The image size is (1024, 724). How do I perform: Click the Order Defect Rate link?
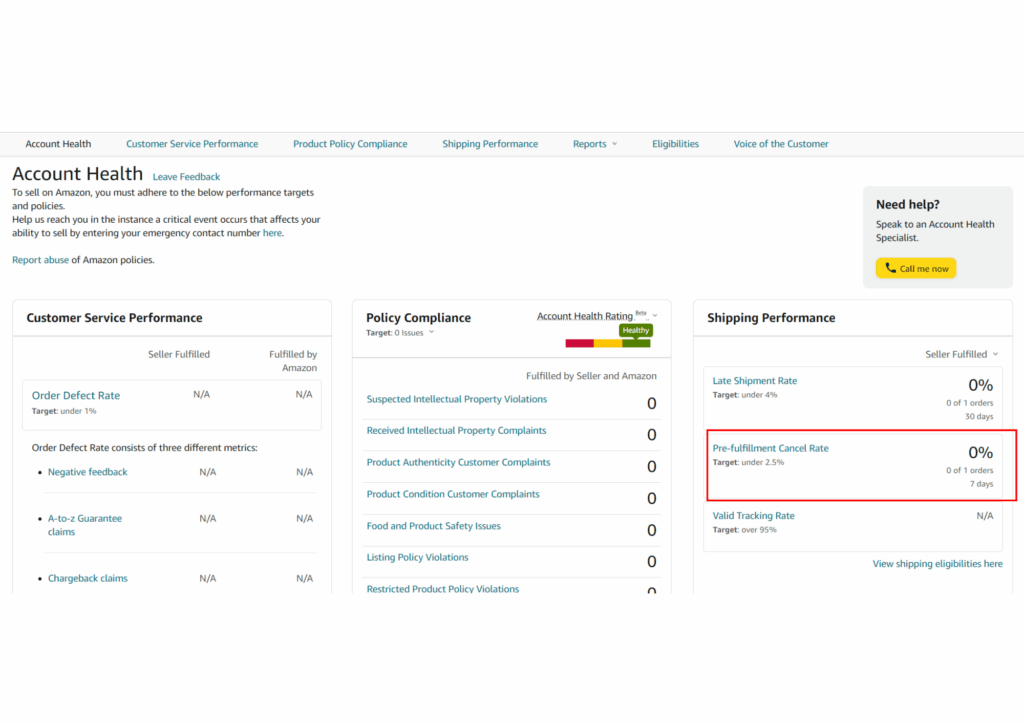click(76, 395)
